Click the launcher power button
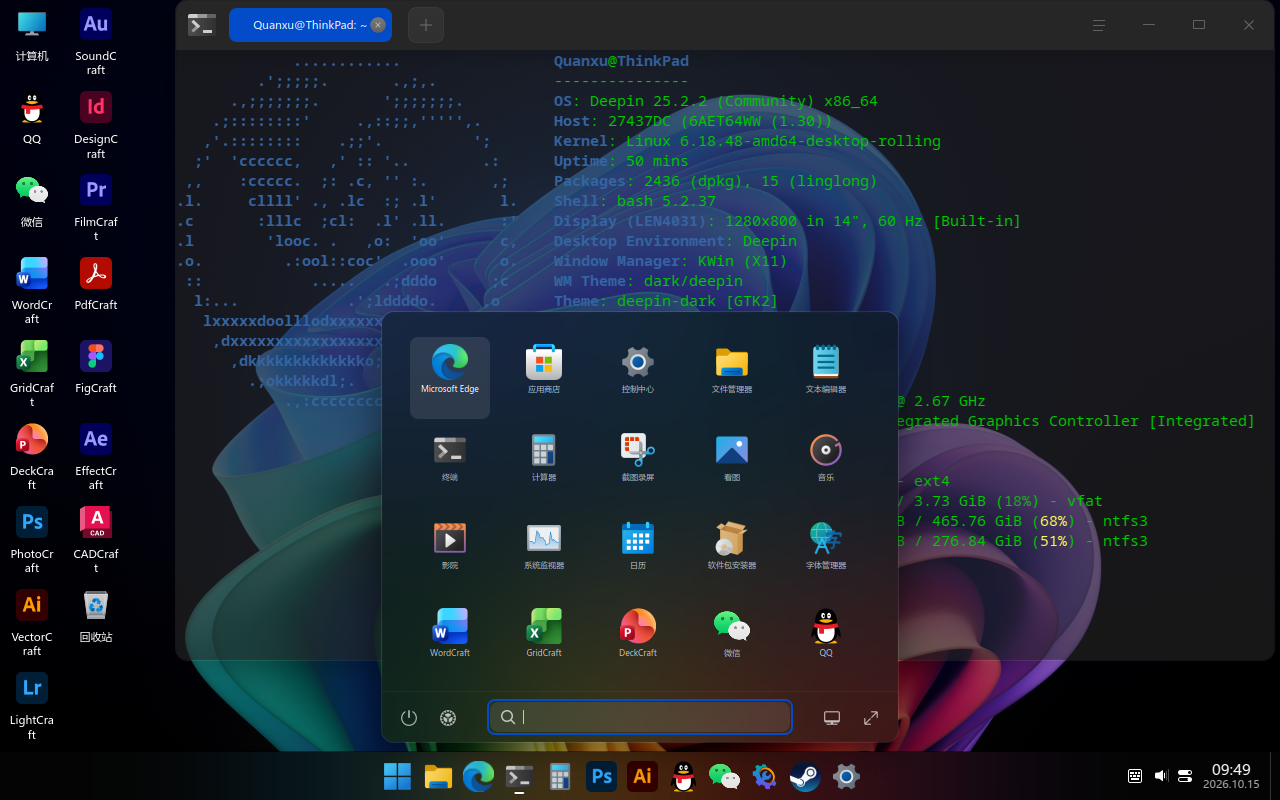 (408, 718)
